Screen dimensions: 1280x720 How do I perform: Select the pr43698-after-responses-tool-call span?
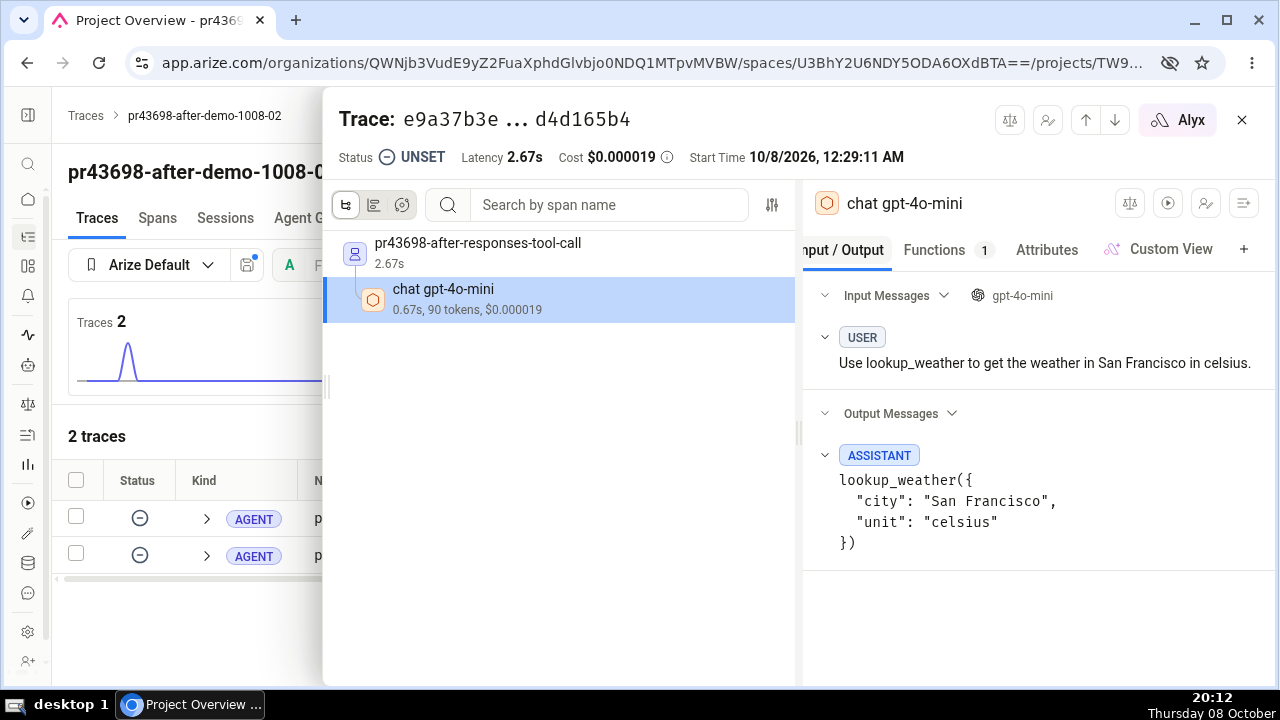[559, 253]
